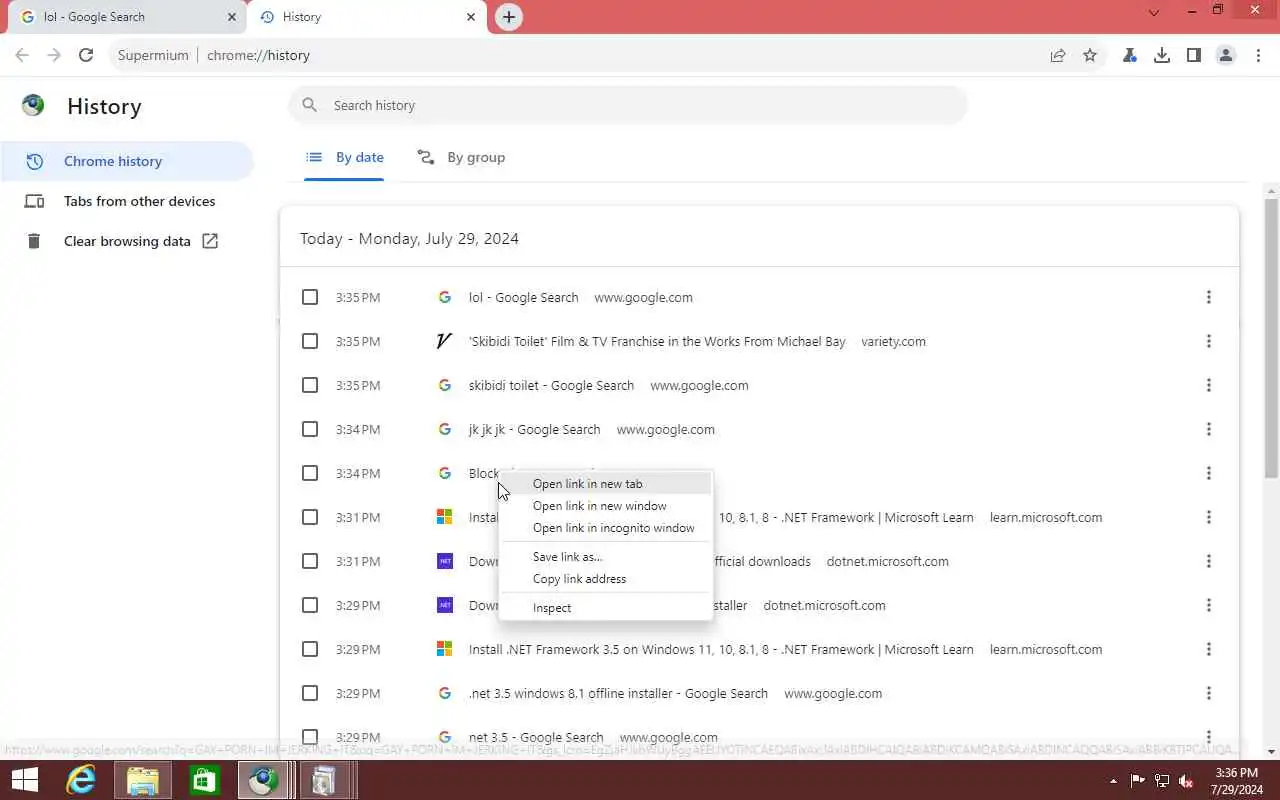Open actions menu for skibidi toilet search entry
1280x800 pixels.
1208,385
